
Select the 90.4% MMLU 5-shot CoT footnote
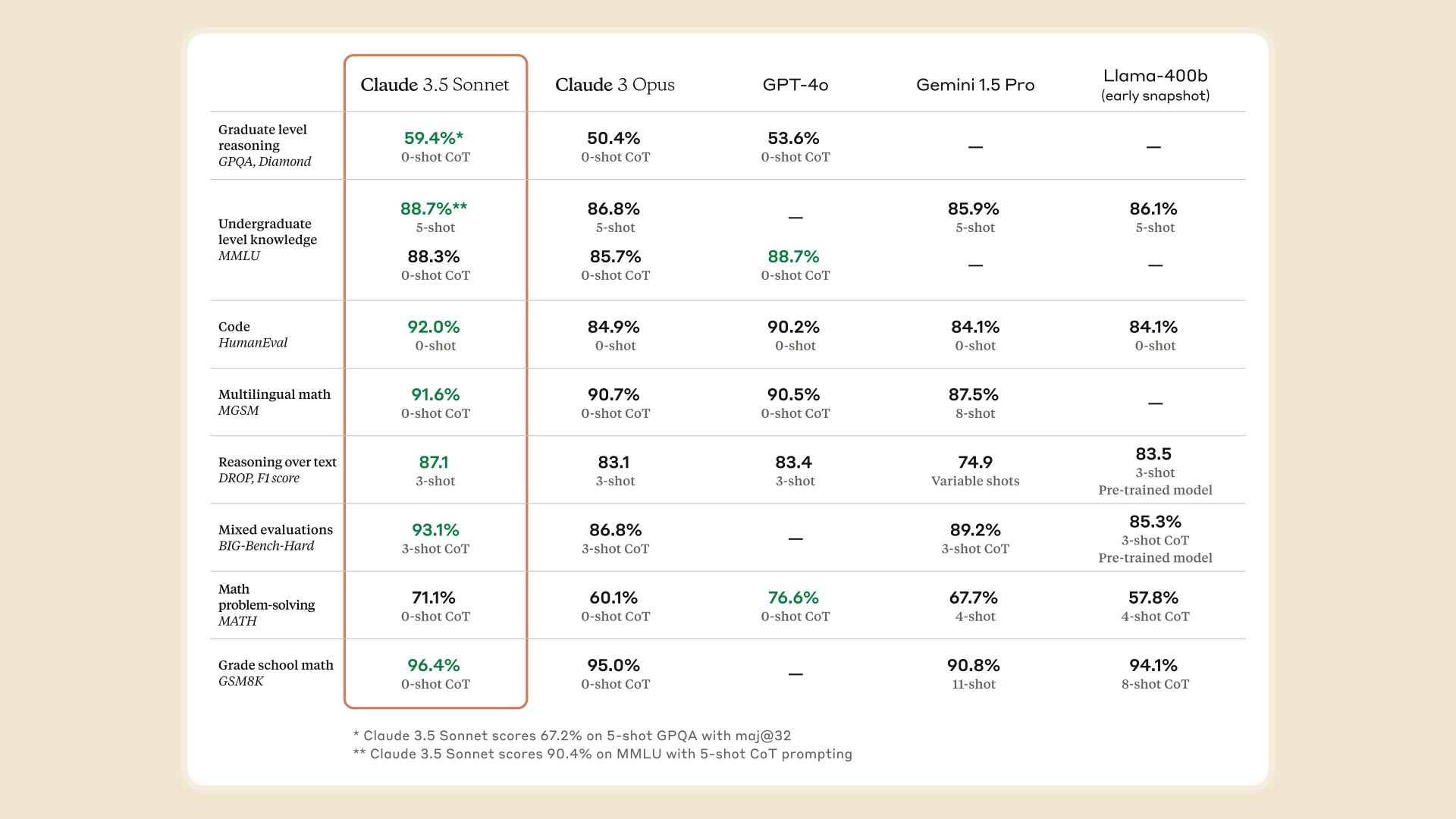603,754
